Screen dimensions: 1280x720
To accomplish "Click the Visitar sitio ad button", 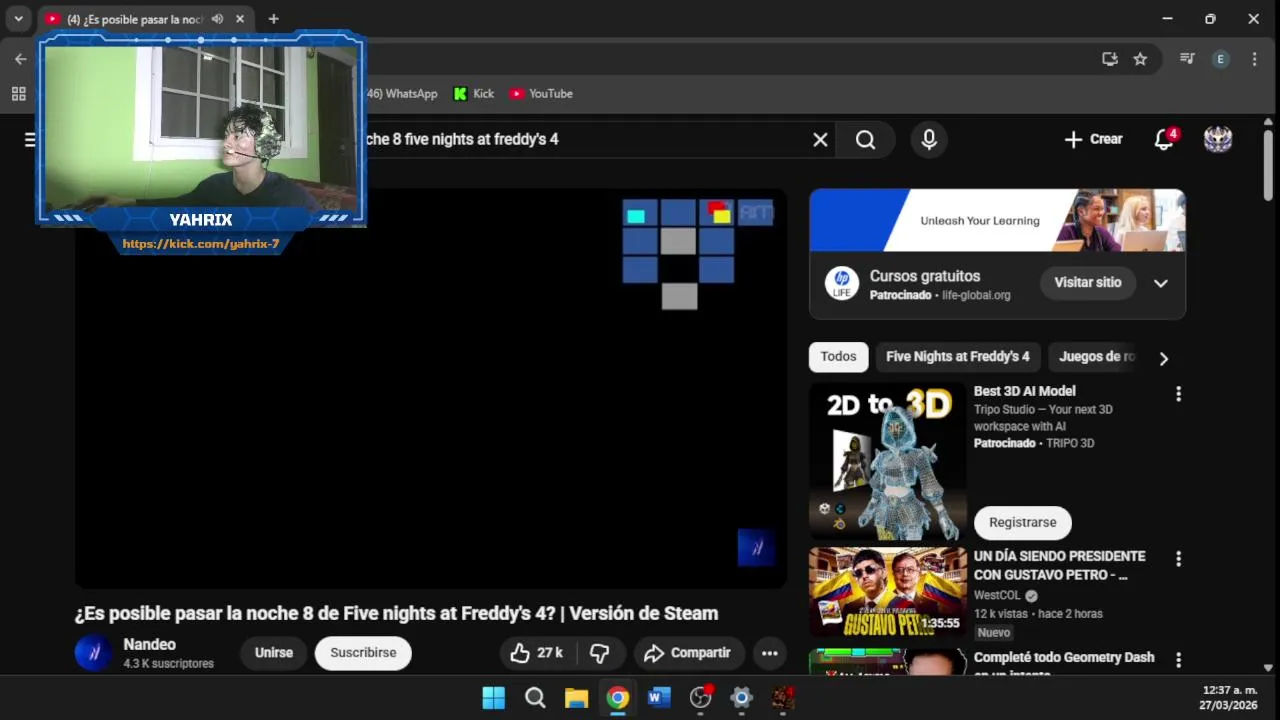I will [x=1088, y=283].
